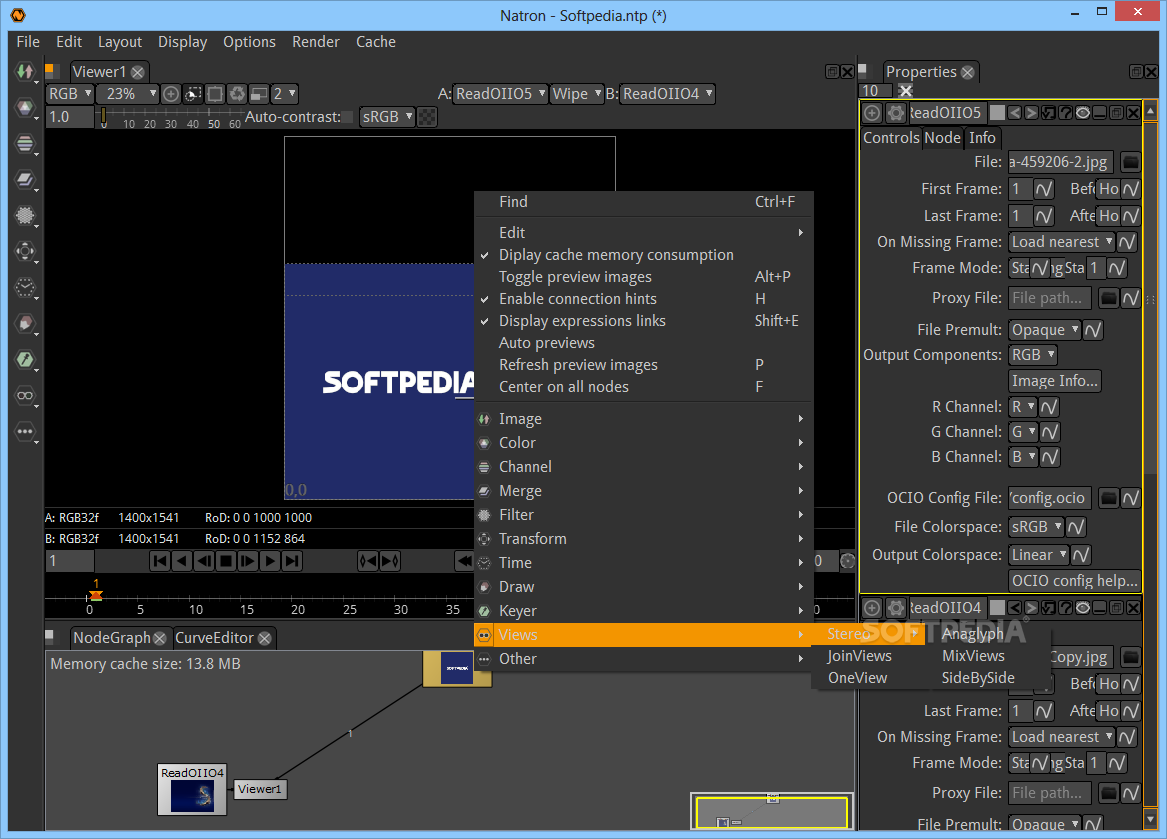
Task: Open the Keyer nodes toolbar button
Action: (25, 360)
